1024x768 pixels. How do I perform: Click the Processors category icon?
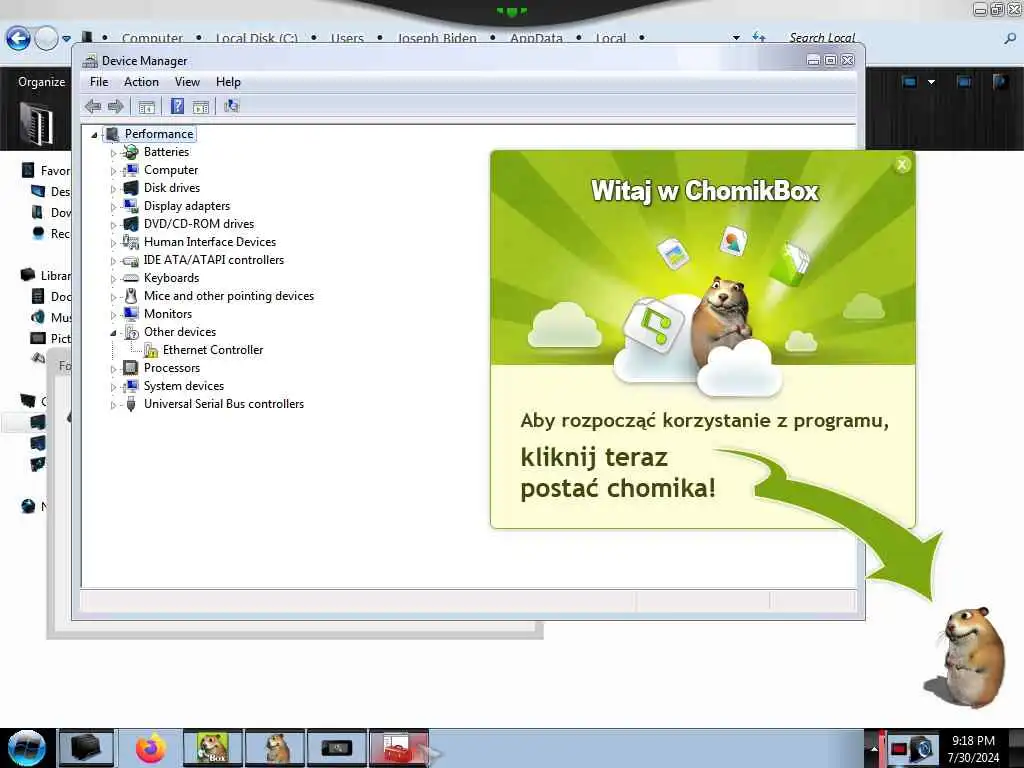(x=131, y=368)
